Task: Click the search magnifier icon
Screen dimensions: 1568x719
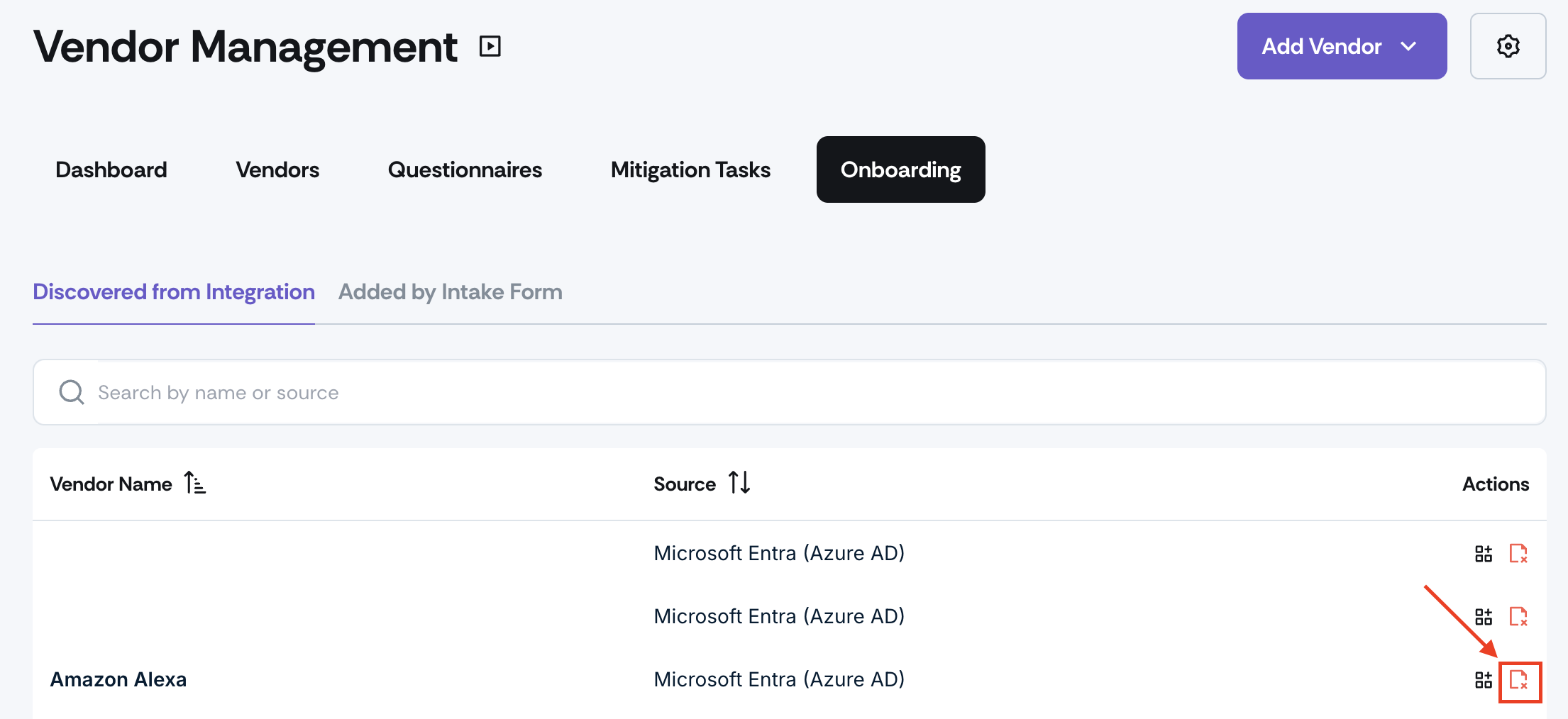Action: 71,392
